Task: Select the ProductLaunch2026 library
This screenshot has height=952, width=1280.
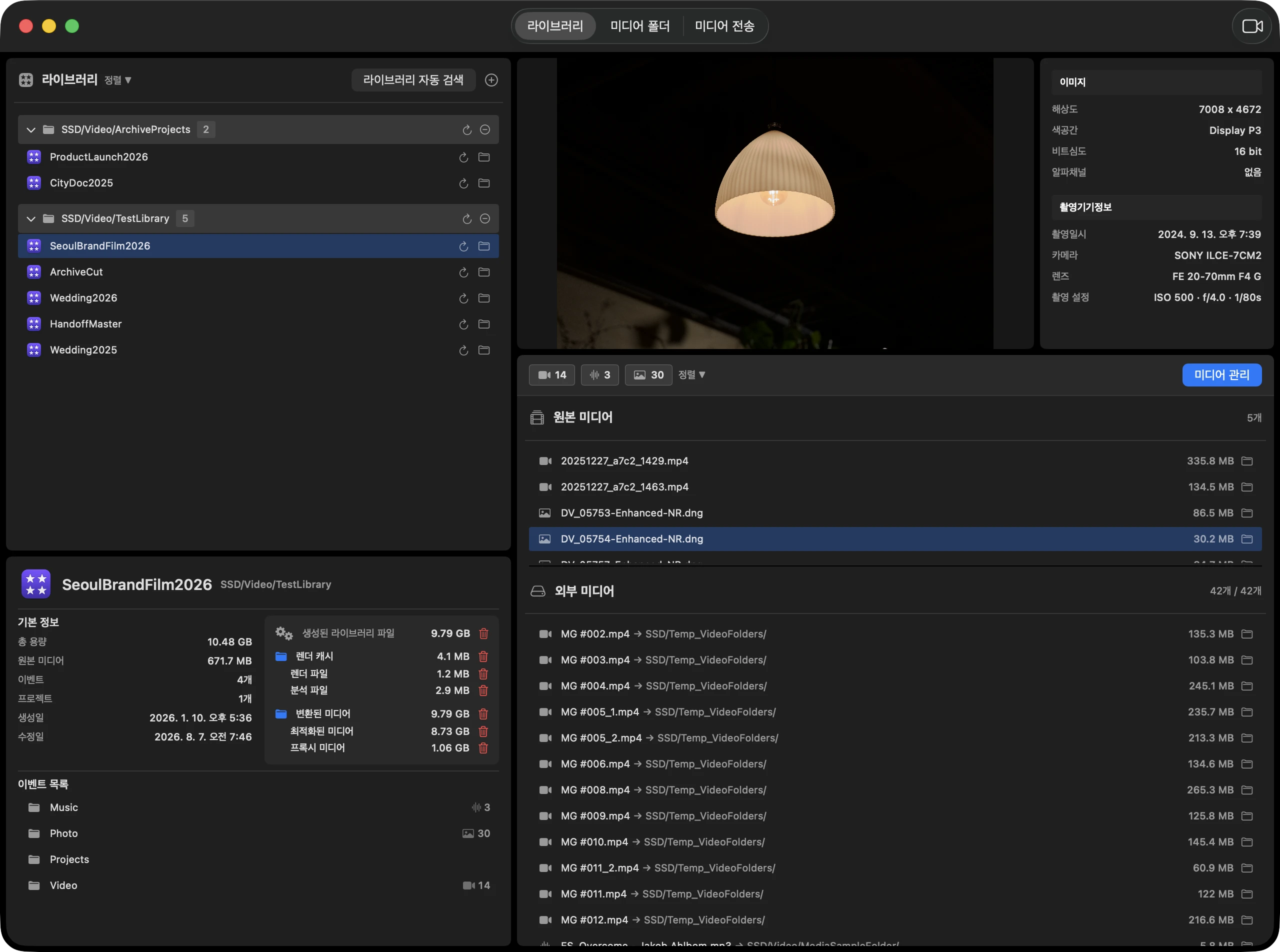Action: pyautogui.click(x=258, y=157)
